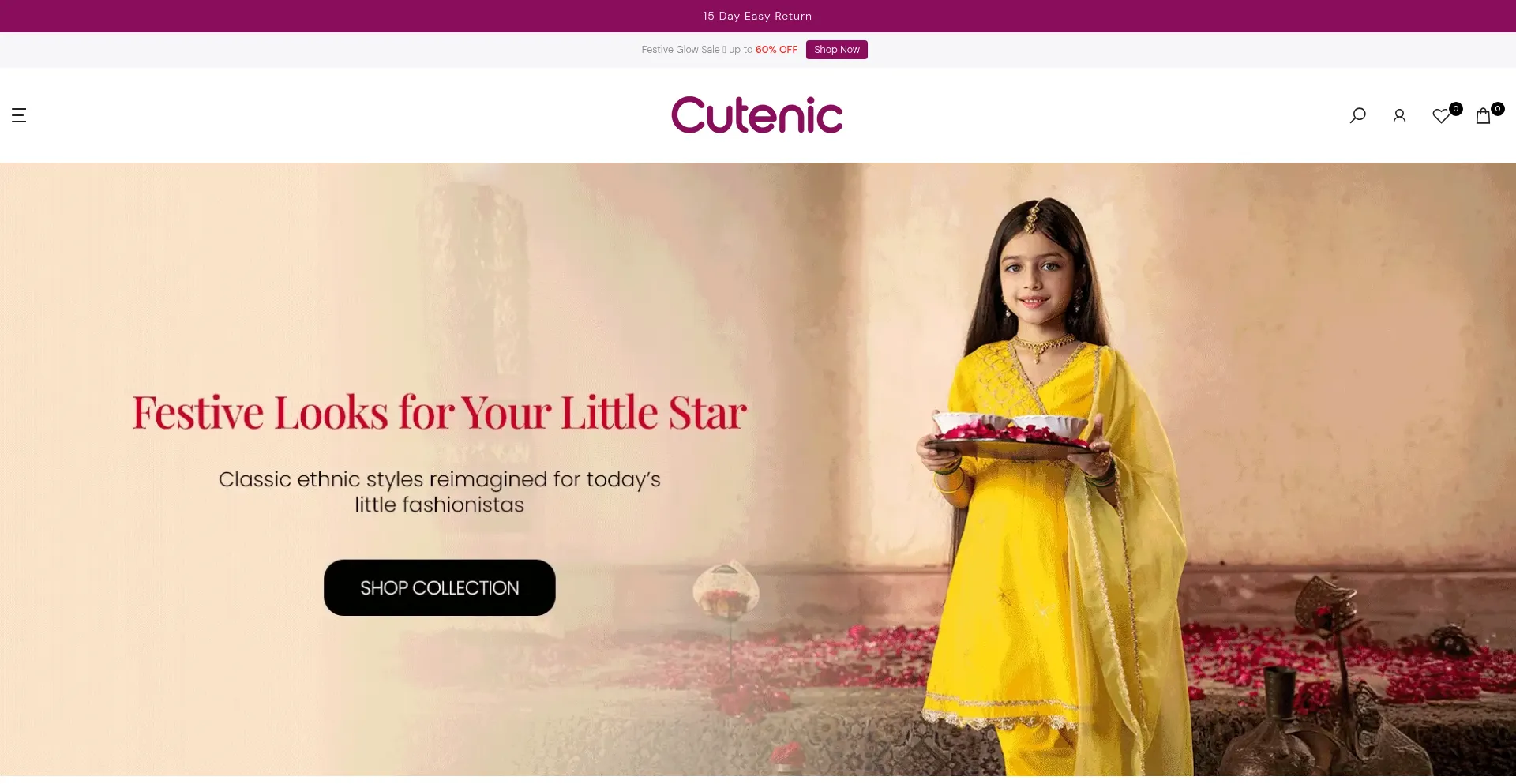Click the red 60% OFF text
This screenshot has height=784, width=1516.
[776, 50]
